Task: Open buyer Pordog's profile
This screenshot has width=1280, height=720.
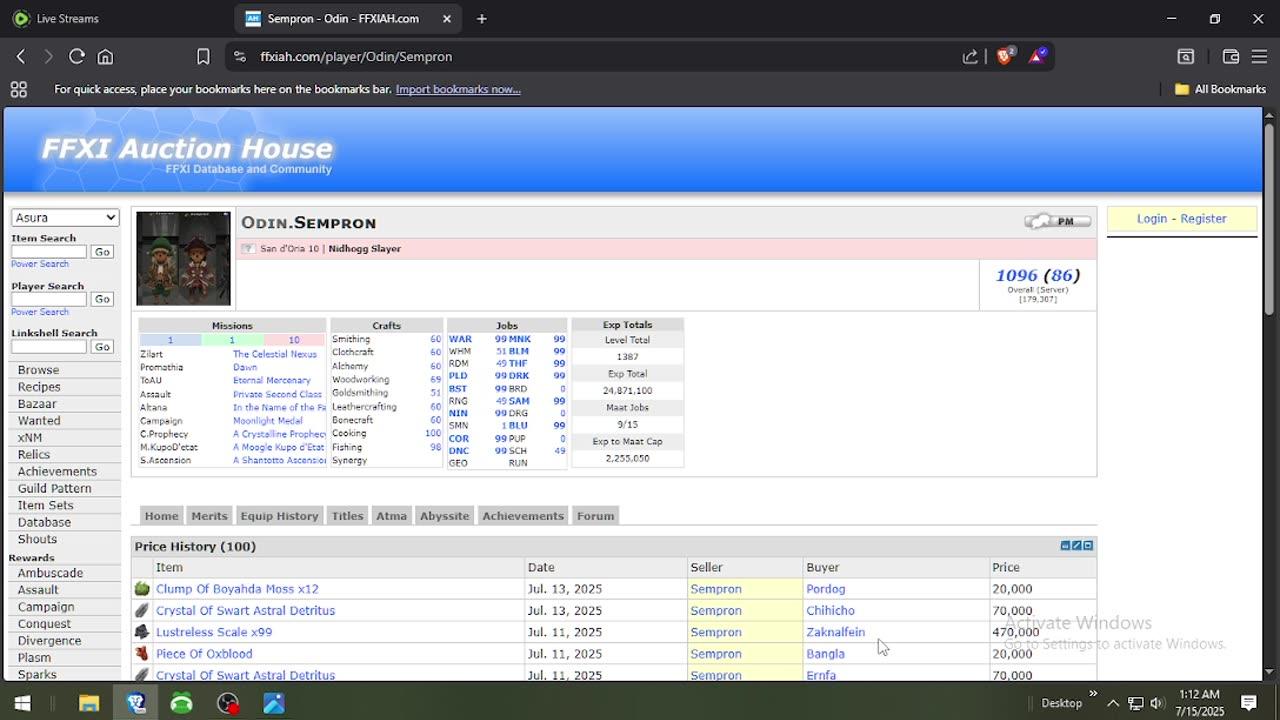Action: pos(826,589)
